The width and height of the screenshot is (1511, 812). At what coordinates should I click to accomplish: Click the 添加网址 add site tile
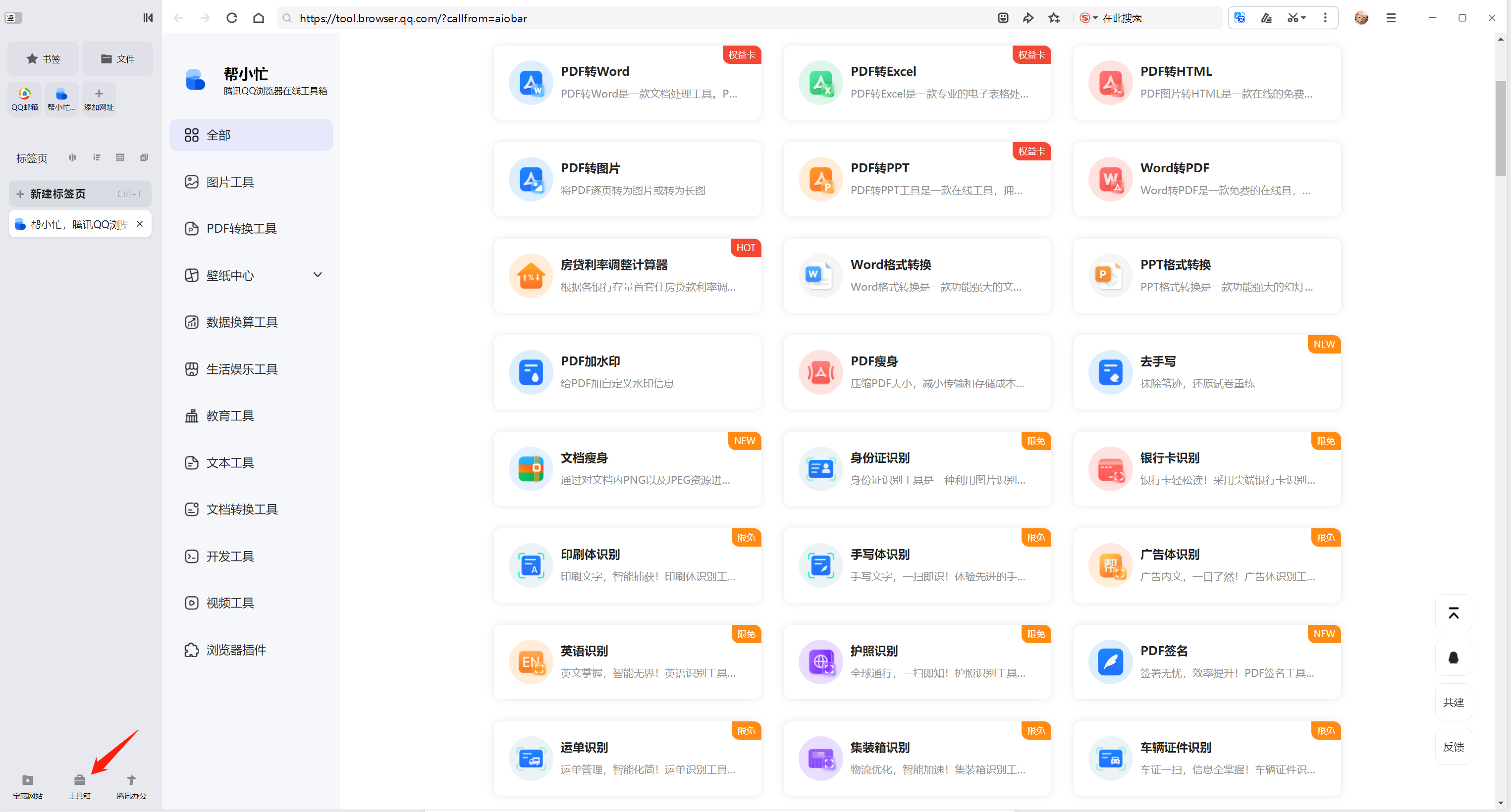pos(99,99)
